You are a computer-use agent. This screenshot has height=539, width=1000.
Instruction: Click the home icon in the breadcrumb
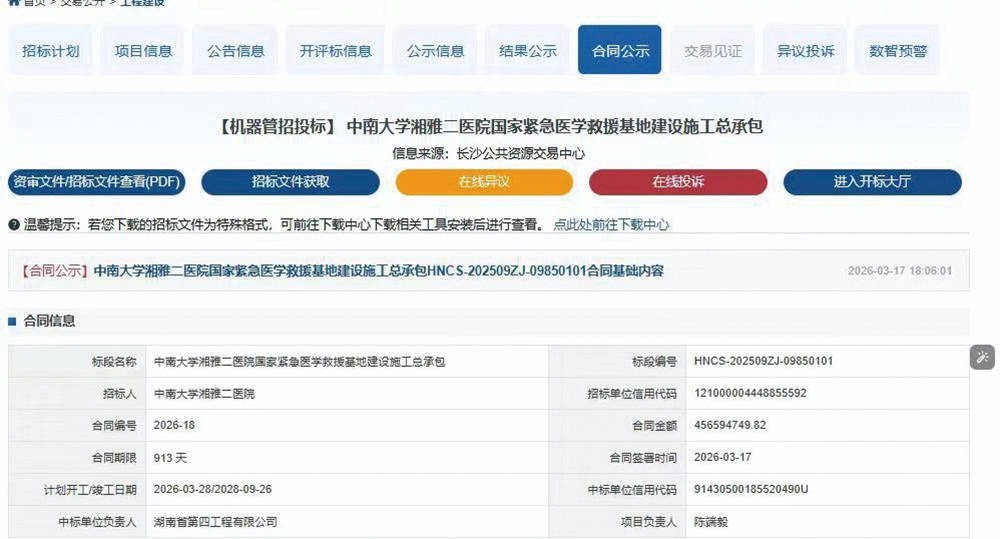[x=14, y=3]
